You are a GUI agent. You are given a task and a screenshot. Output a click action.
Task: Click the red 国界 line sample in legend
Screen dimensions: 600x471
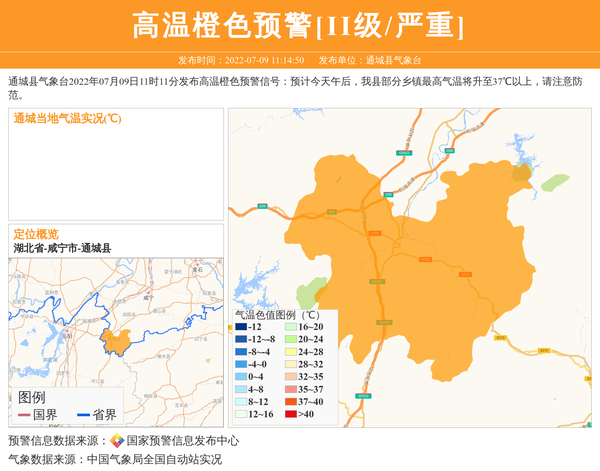[x=24, y=415]
